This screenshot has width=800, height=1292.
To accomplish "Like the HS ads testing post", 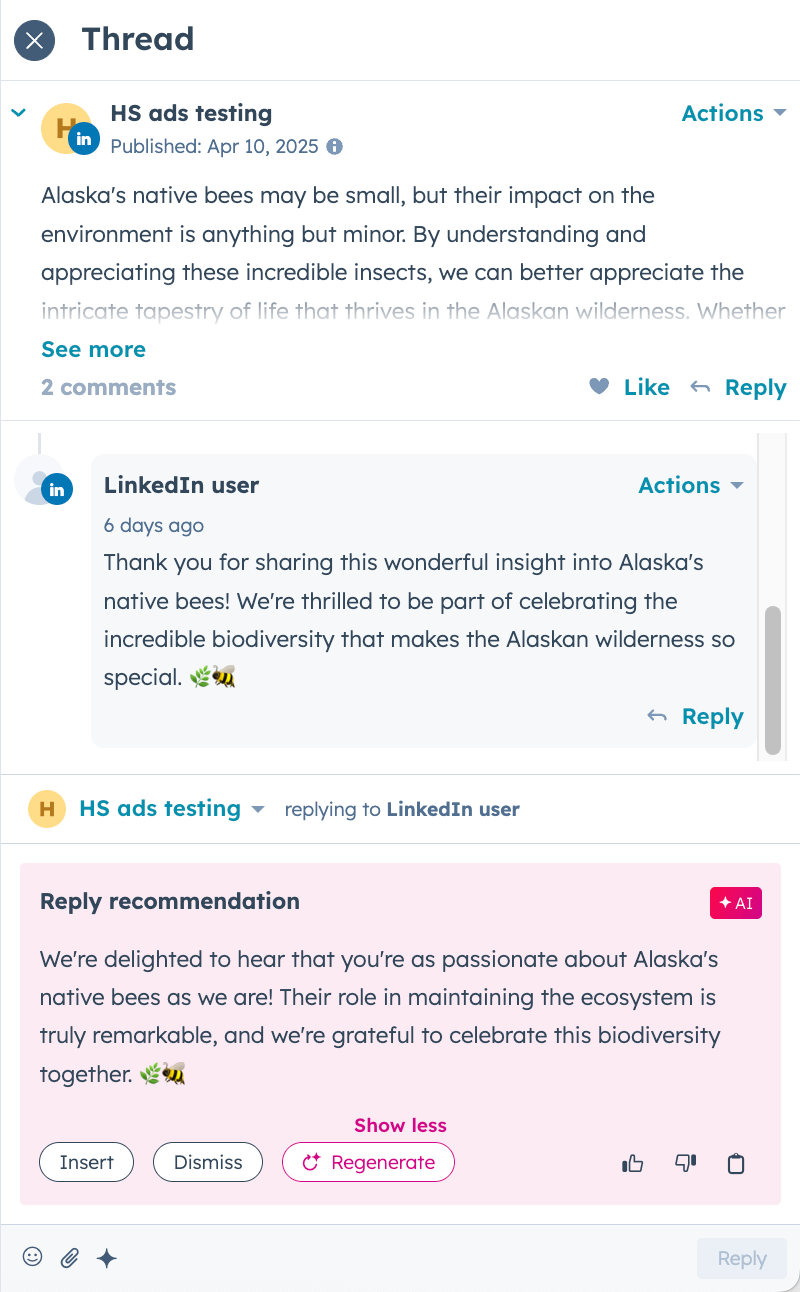I will click(630, 388).
